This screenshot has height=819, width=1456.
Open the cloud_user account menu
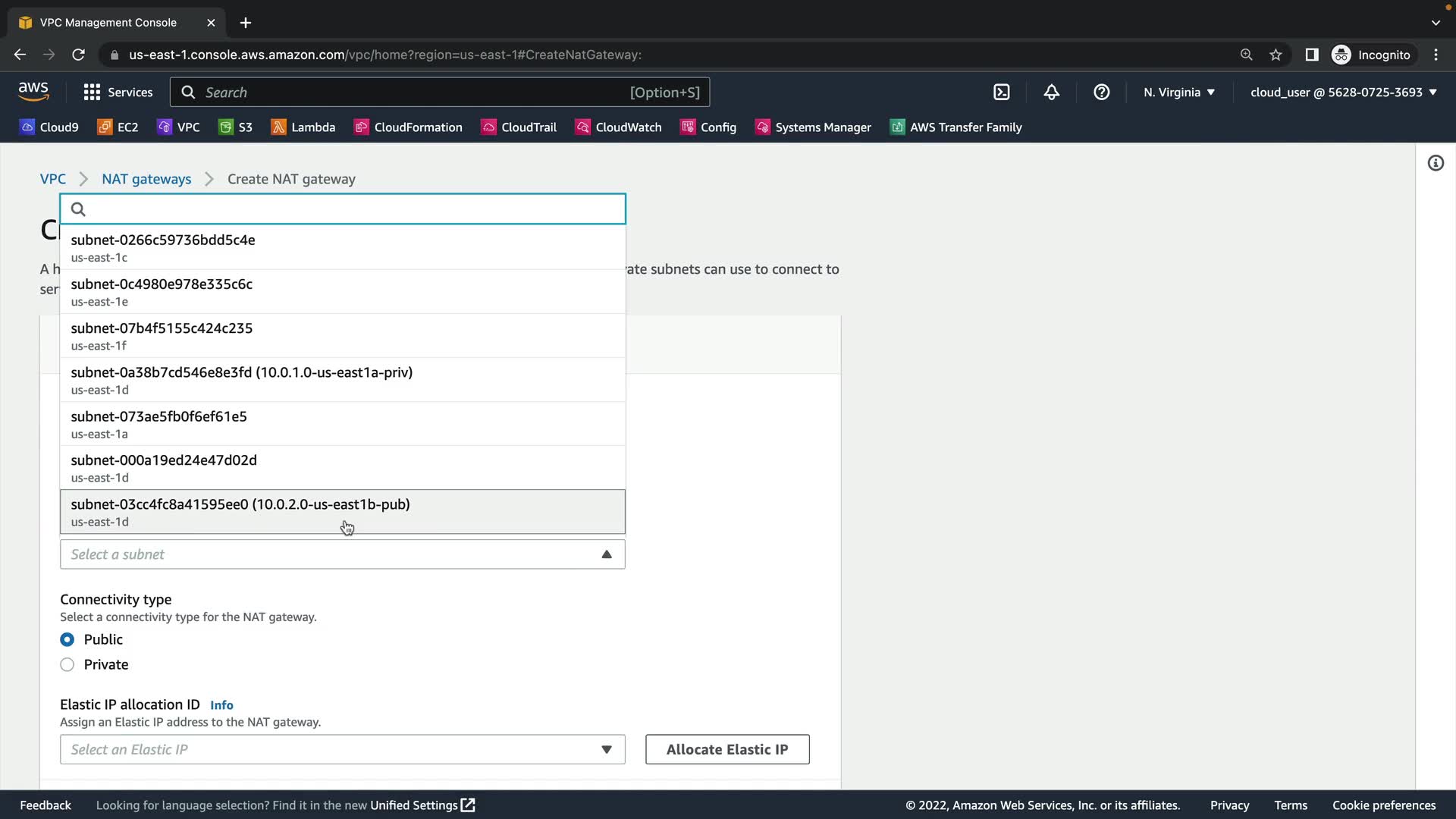point(1343,93)
